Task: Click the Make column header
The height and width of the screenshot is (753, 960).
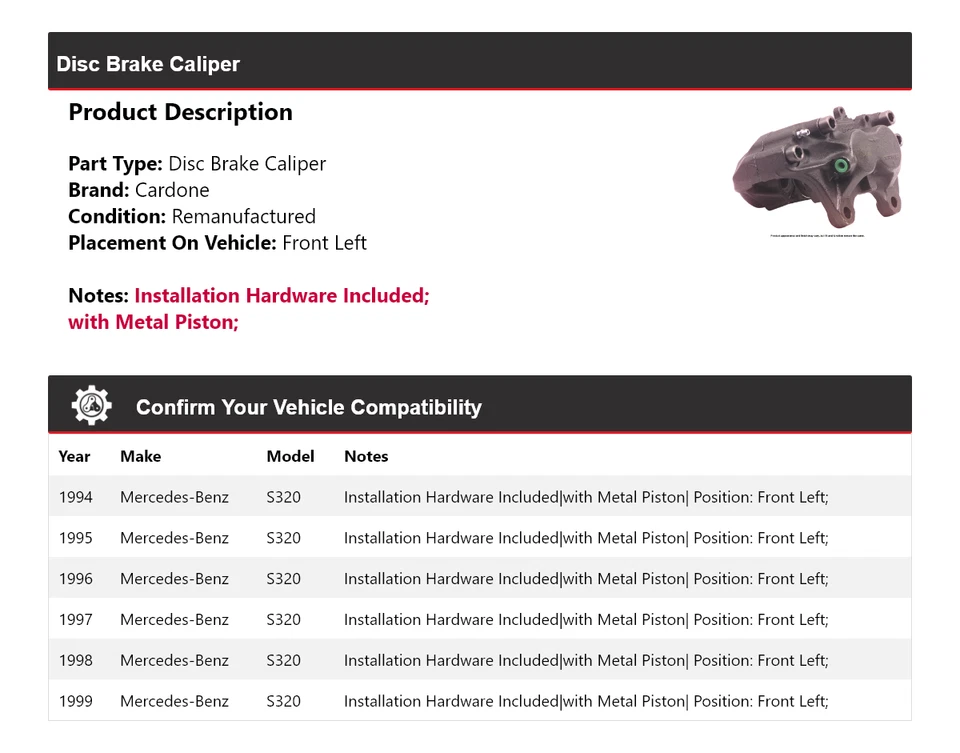Action: (140, 456)
